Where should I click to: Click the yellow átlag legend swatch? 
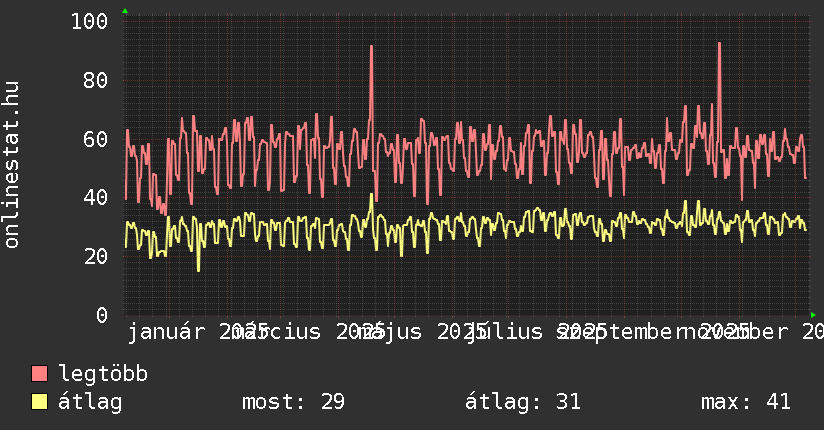[x=39, y=402]
